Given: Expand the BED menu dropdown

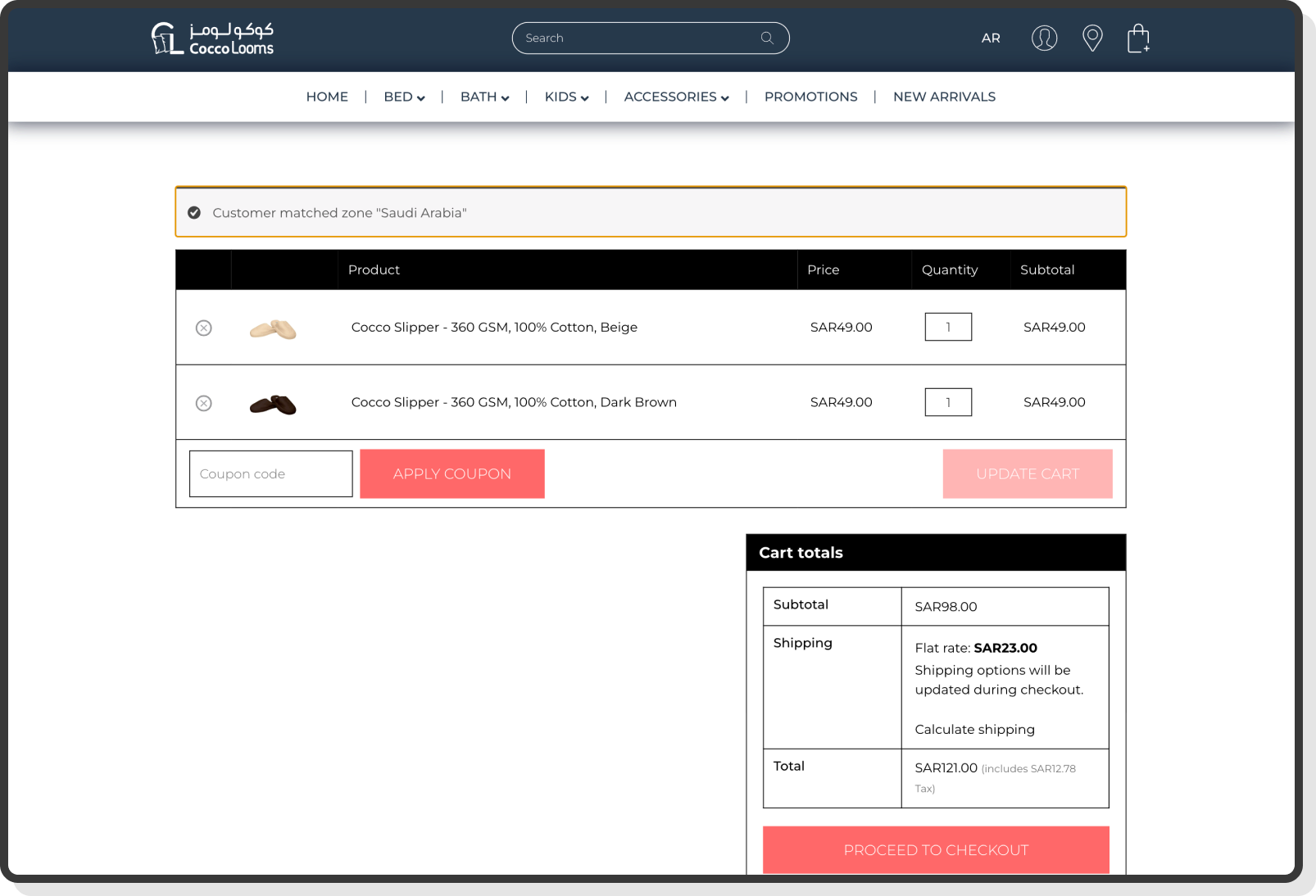Looking at the screenshot, I should (403, 97).
